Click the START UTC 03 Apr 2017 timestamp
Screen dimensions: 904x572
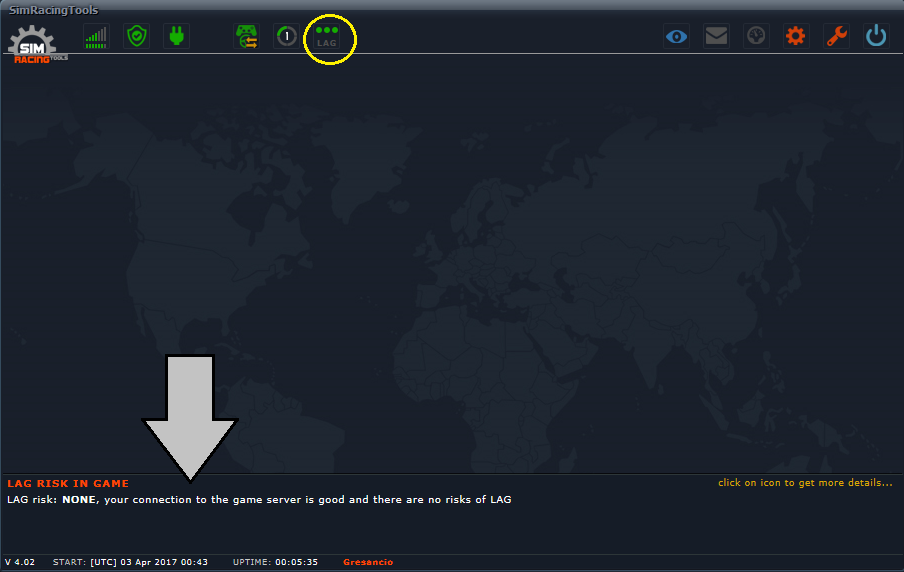click(130, 562)
